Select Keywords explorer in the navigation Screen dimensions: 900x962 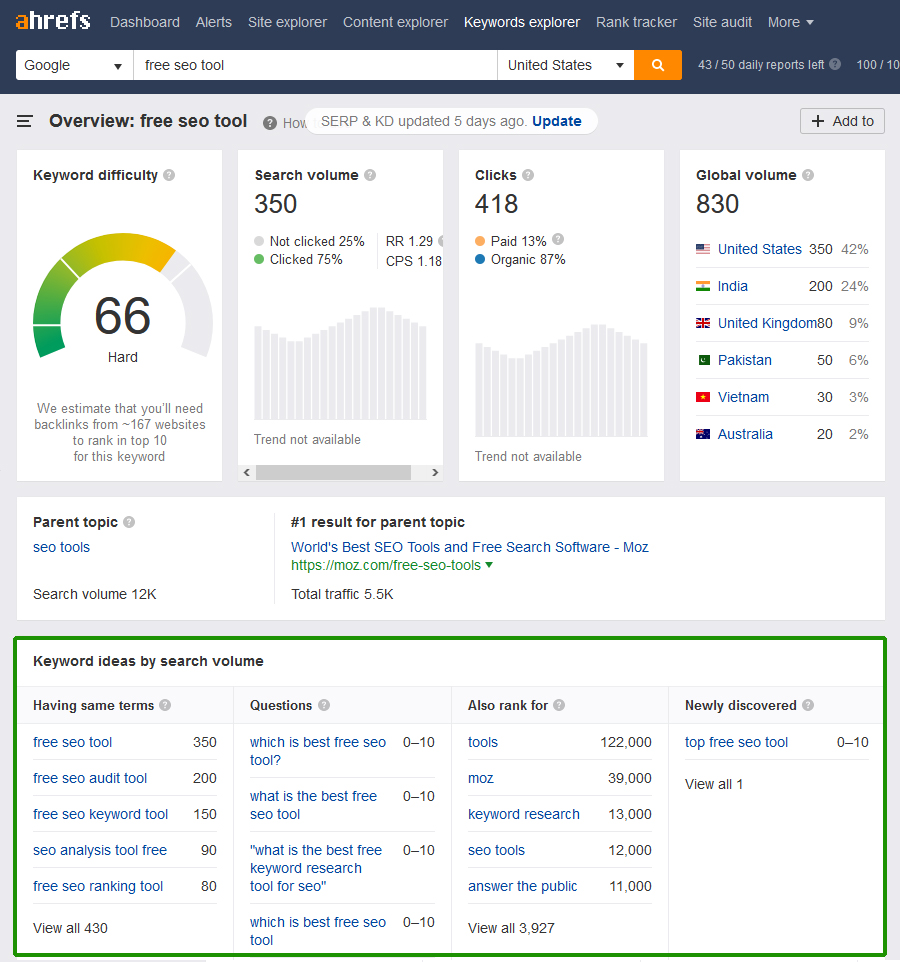[521, 22]
